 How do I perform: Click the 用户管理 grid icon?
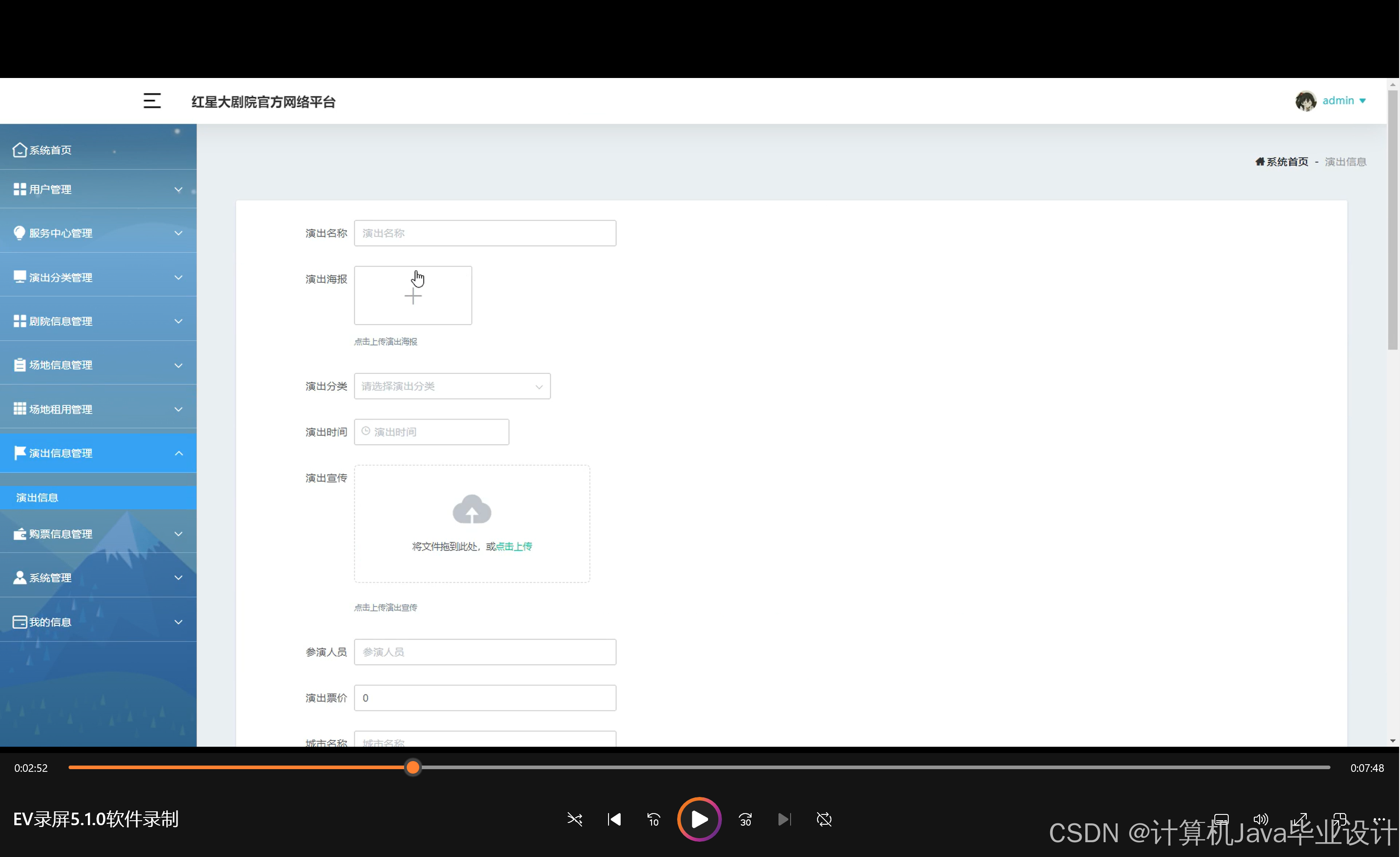tap(19, 189)
